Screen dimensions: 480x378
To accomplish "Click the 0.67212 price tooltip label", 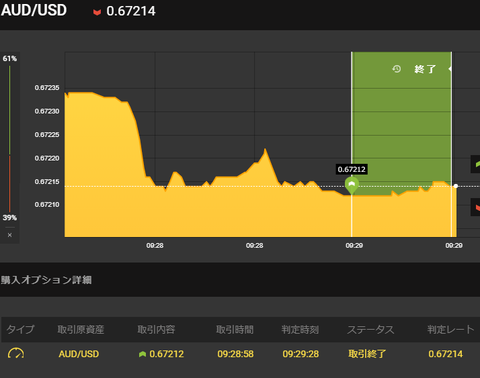I will tap(352, 169).
